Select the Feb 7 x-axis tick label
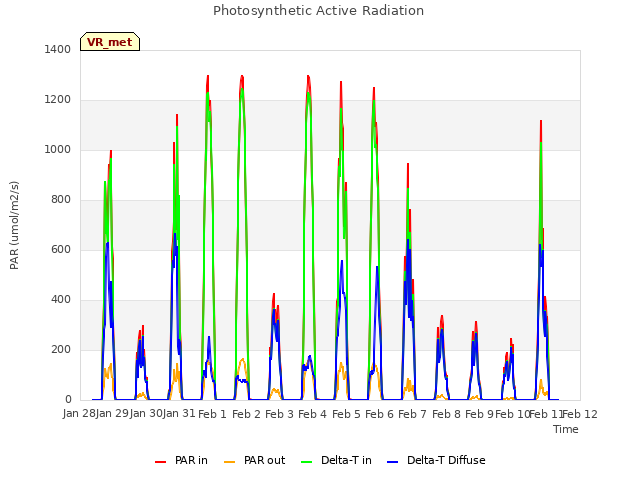640x480 pixels. tap(412, 414)
